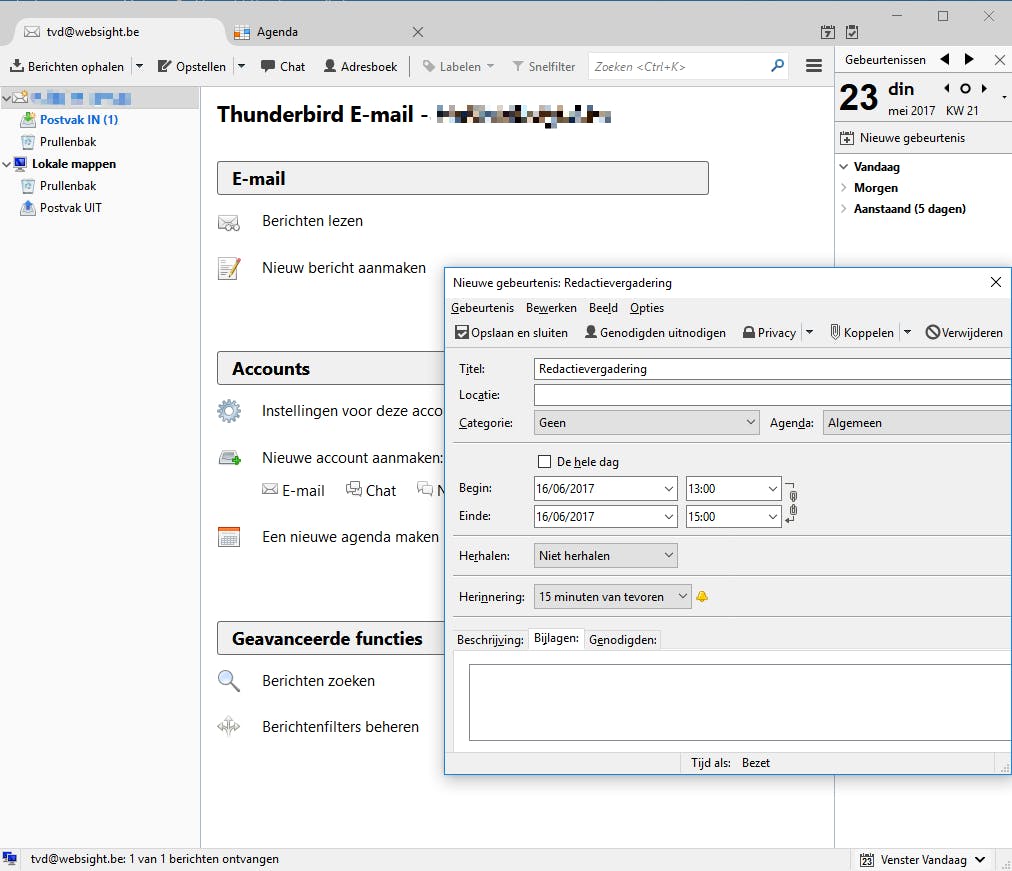The height and width of the screenshot is (871, 1012).
Task: Click Nieuwe gebeurtenis in side pane
Action: tap(902, 138)
